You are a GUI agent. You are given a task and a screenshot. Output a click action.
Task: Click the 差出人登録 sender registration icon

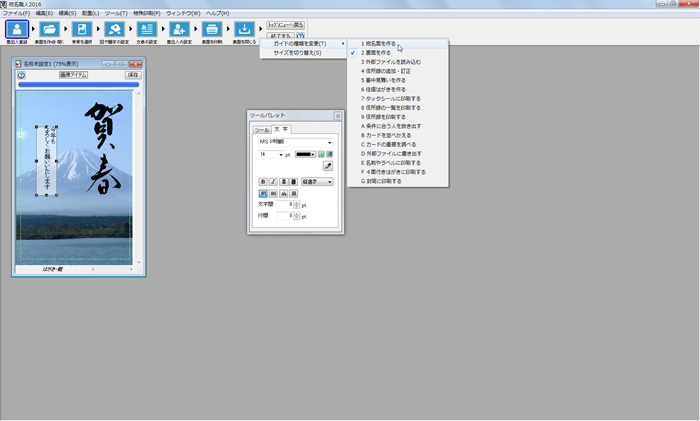click(x=17, y=30)
